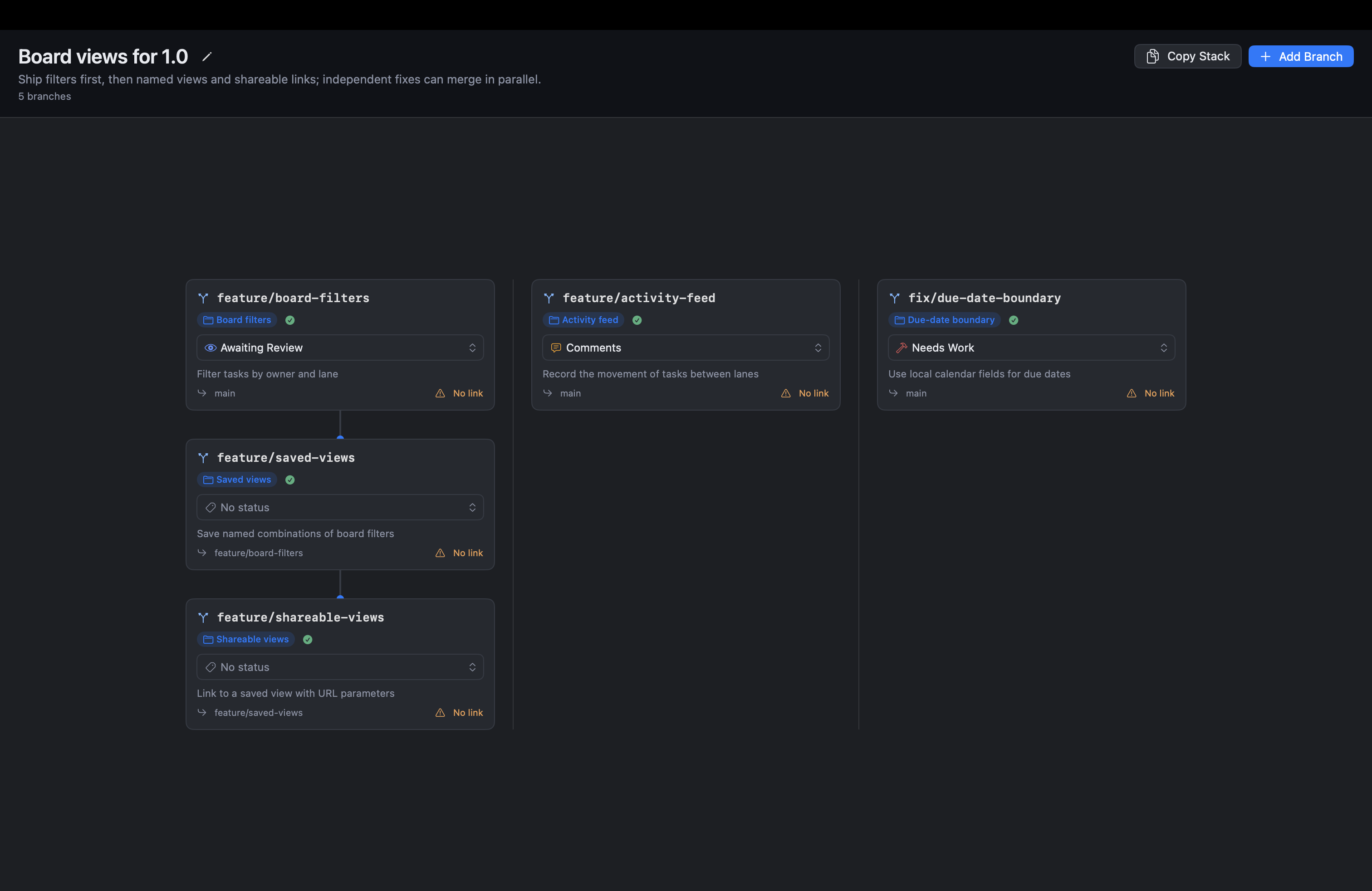The width and height of the screenshot is (1372, 891).
Task: Click description 'Filter tasks by owner and lane'
Action: [x=268, y=374]
